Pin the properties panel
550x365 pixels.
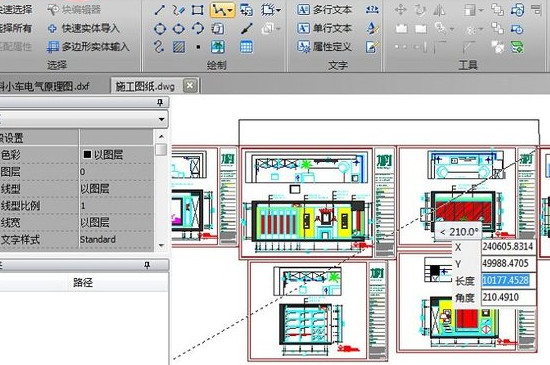coord(160,102)
